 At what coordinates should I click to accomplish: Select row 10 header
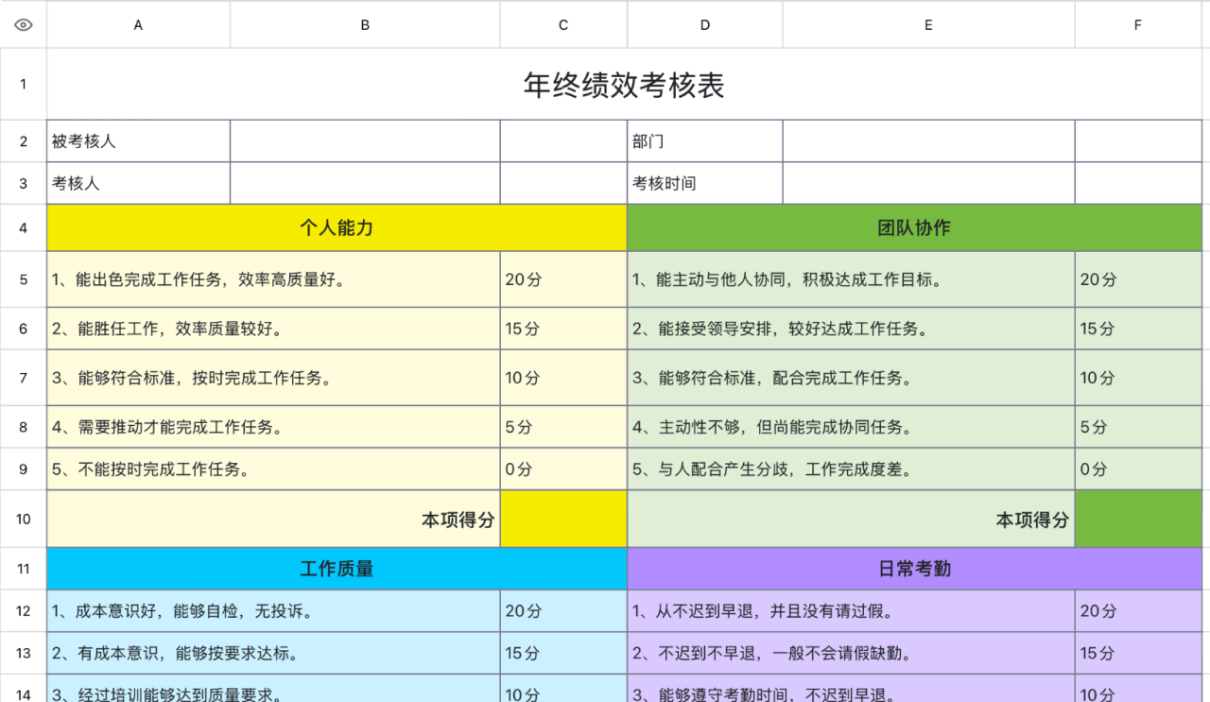[x=23, y=519]
